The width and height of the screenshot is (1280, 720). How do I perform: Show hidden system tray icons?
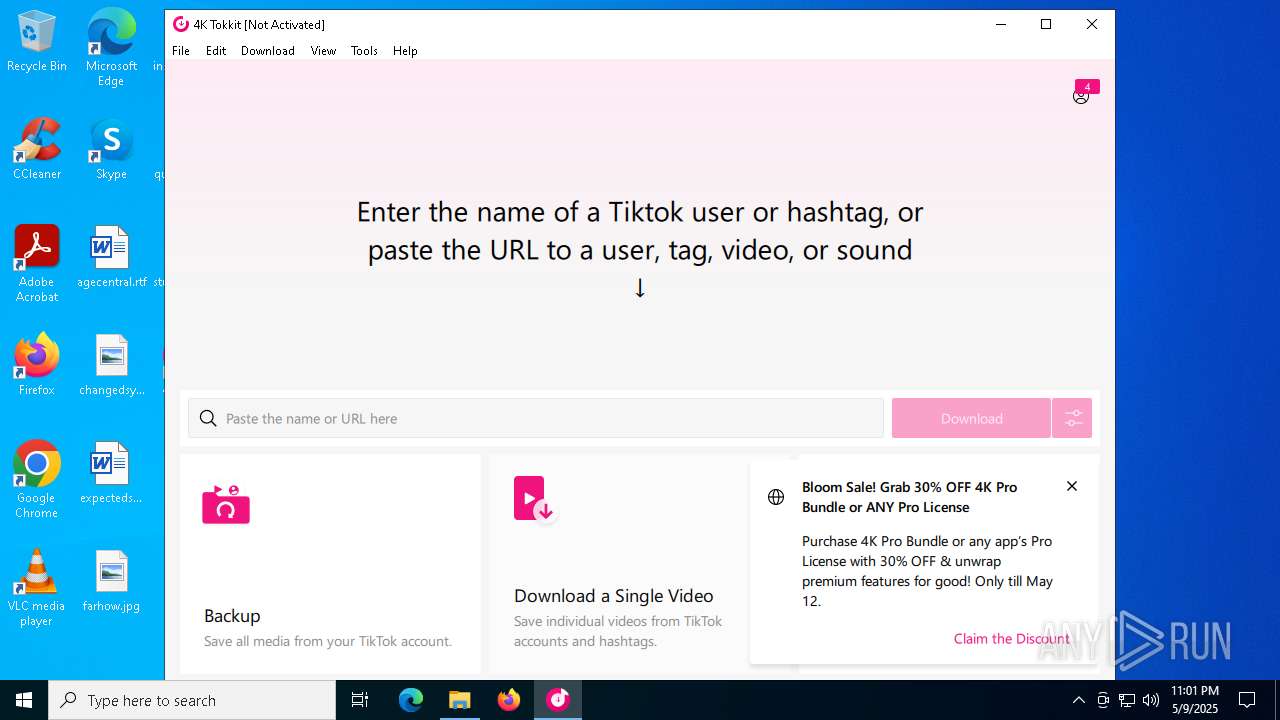(x=1078, y=700)
